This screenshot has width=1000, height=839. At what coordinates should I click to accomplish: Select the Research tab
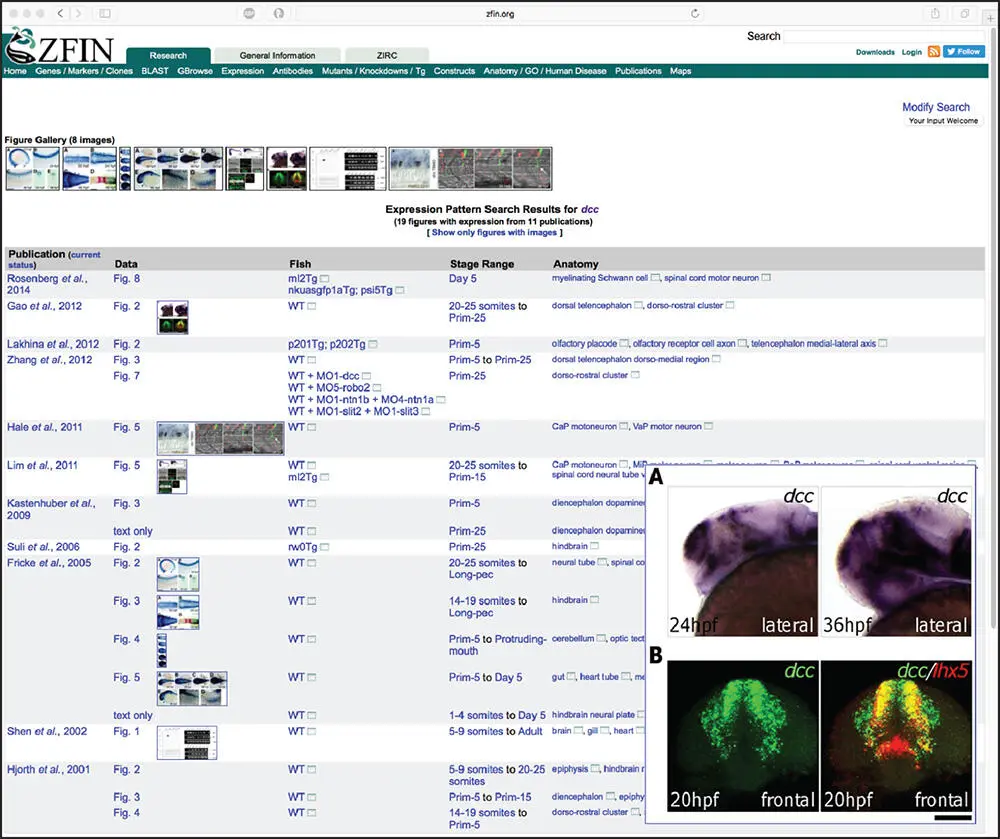[168, 55]
